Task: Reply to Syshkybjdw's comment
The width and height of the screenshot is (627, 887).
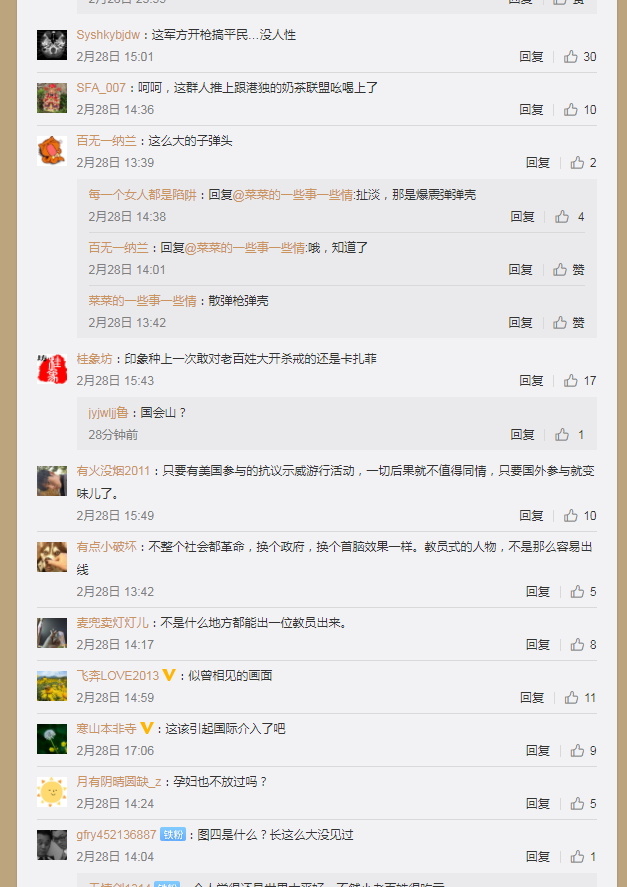Action: pos(531,57)
